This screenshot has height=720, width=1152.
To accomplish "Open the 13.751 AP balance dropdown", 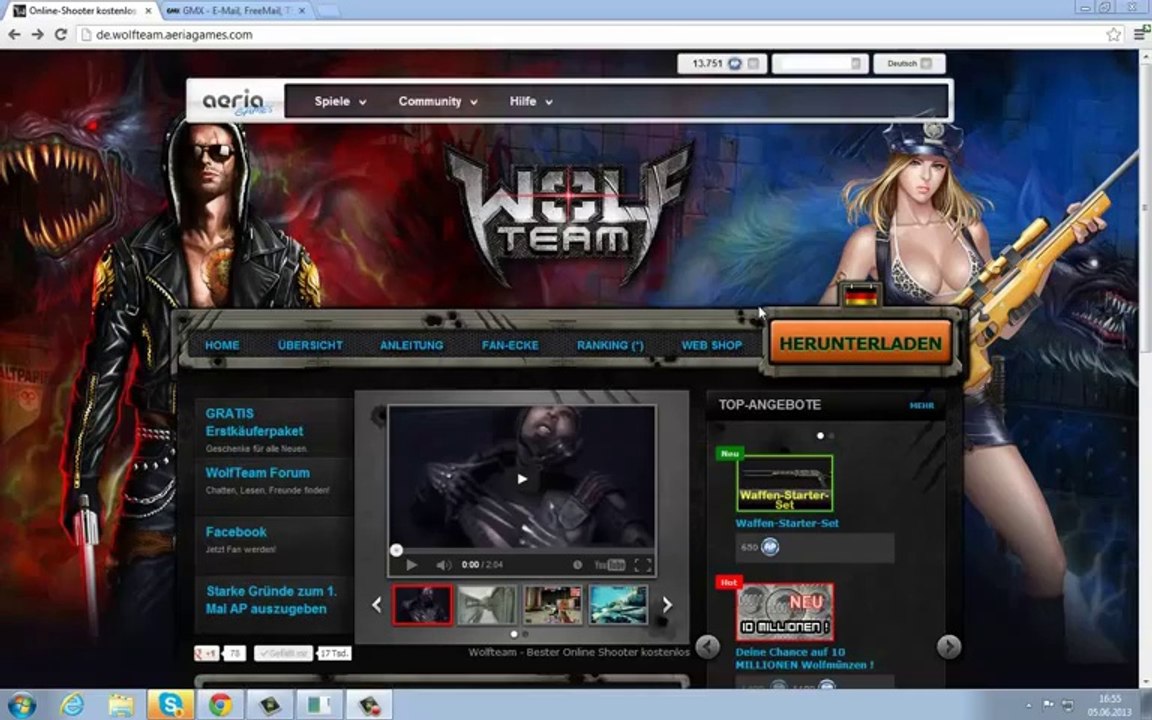I will [x=754, y=64].
